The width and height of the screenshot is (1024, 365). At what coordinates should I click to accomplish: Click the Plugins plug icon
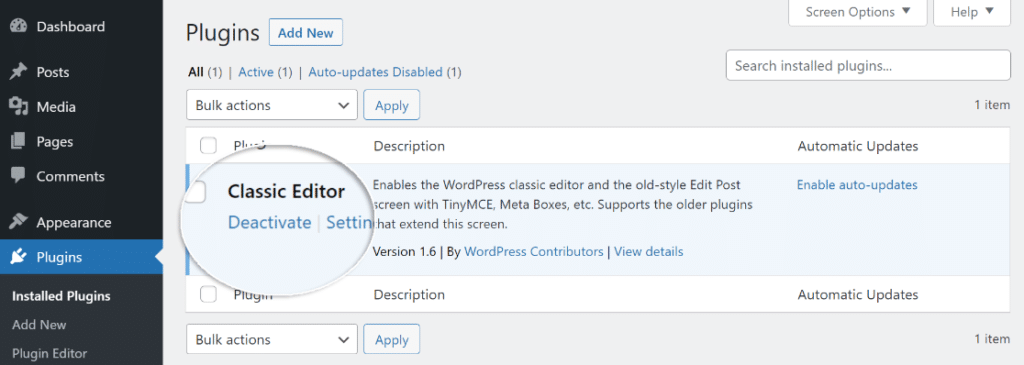pos(18,257)
